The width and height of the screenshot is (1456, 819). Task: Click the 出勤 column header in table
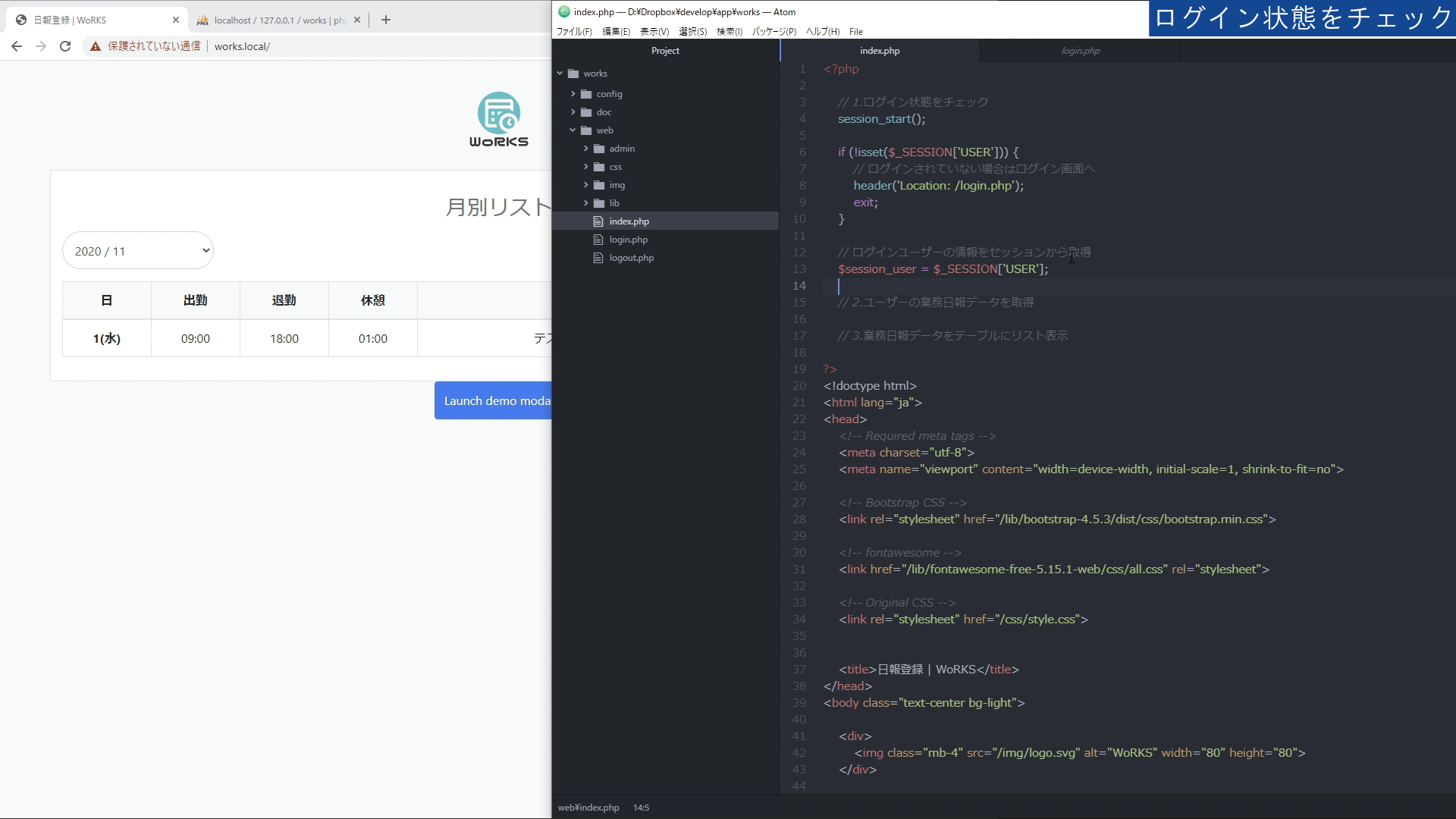click(x=196, y=300)
